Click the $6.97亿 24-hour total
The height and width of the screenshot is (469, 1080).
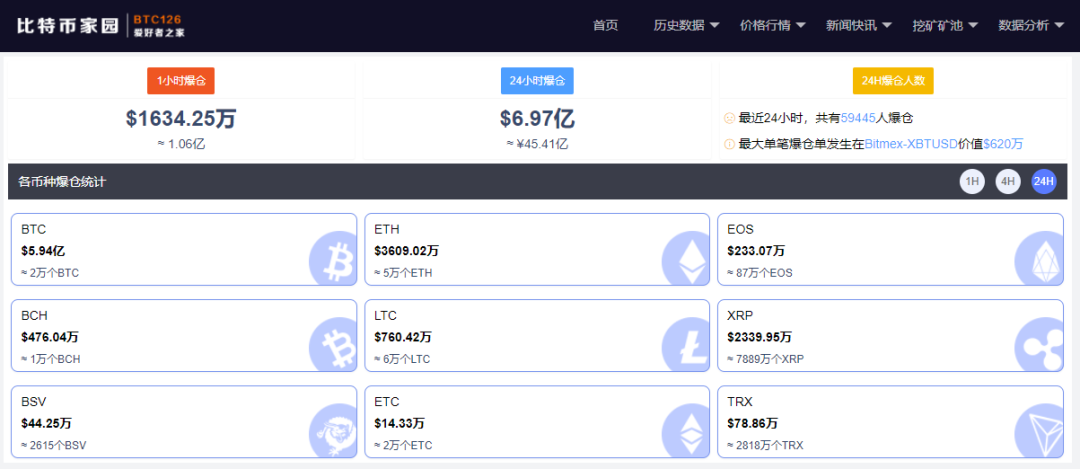(537, 118)
